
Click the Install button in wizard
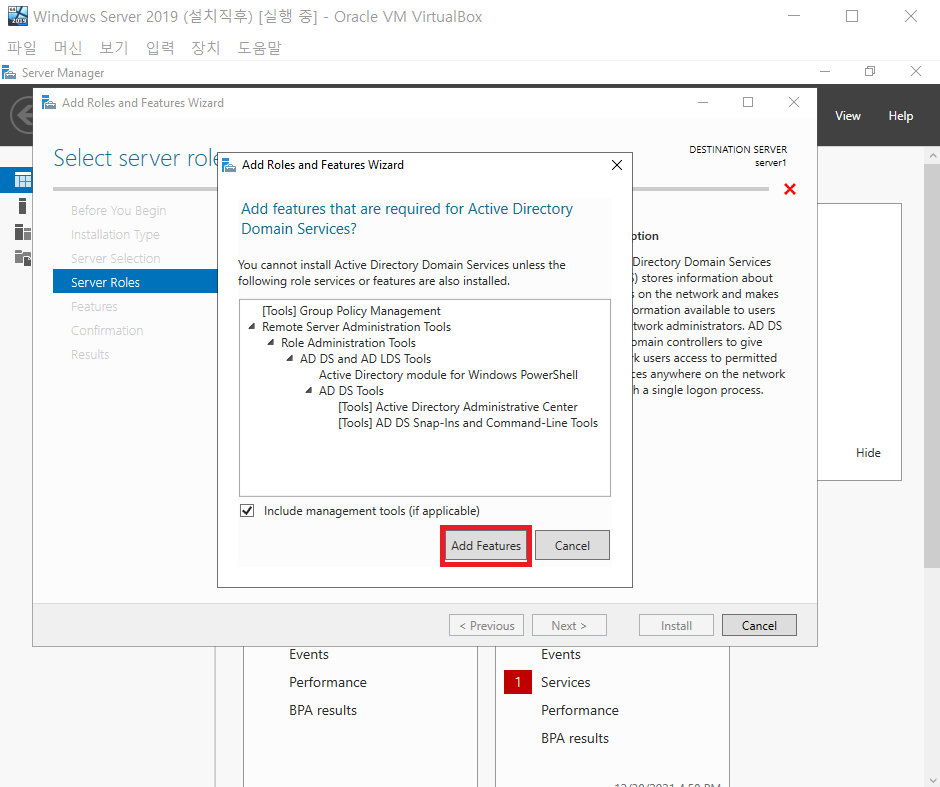coord(676,625)
